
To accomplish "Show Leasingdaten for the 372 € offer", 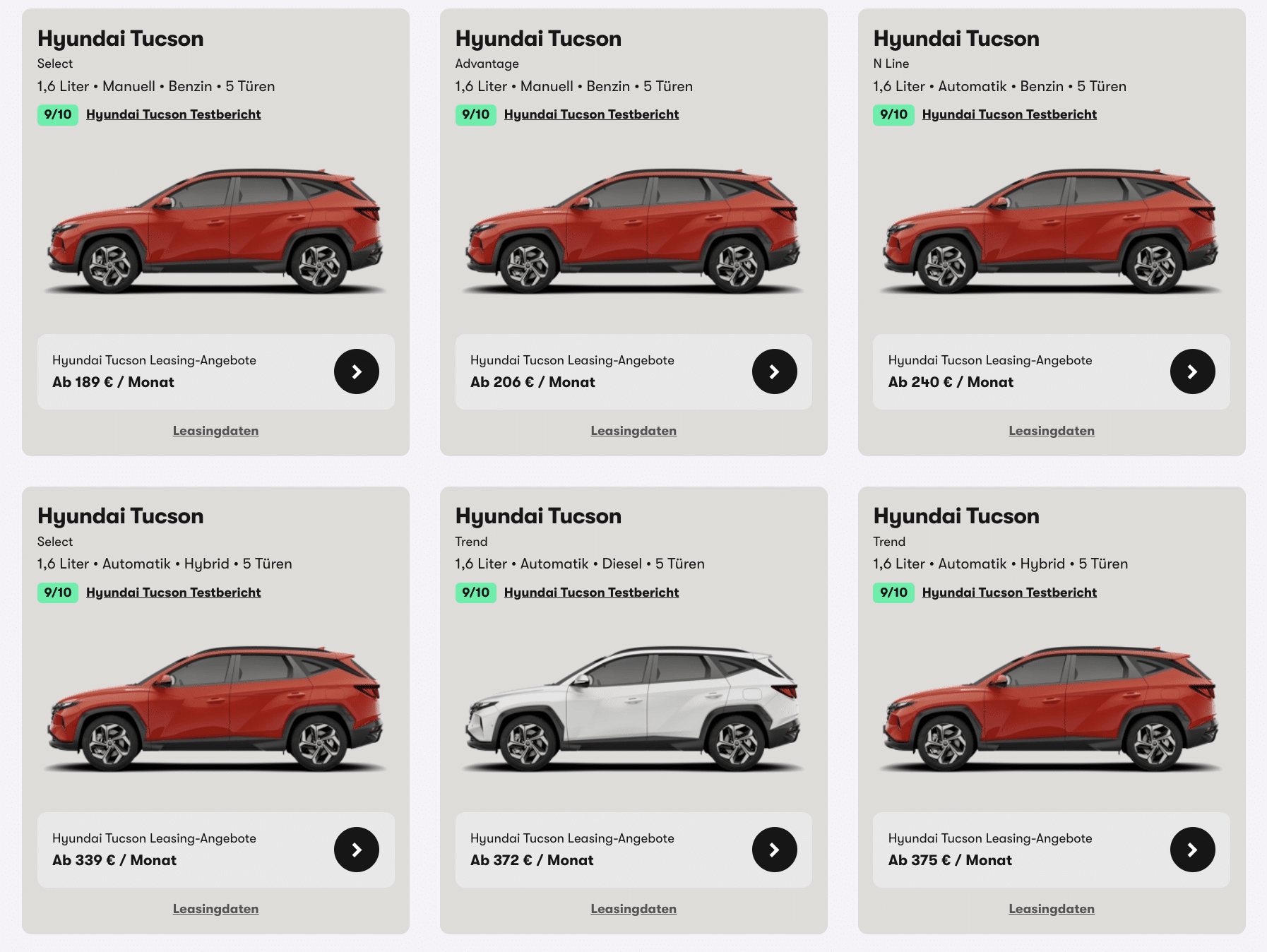I will 633,909.
